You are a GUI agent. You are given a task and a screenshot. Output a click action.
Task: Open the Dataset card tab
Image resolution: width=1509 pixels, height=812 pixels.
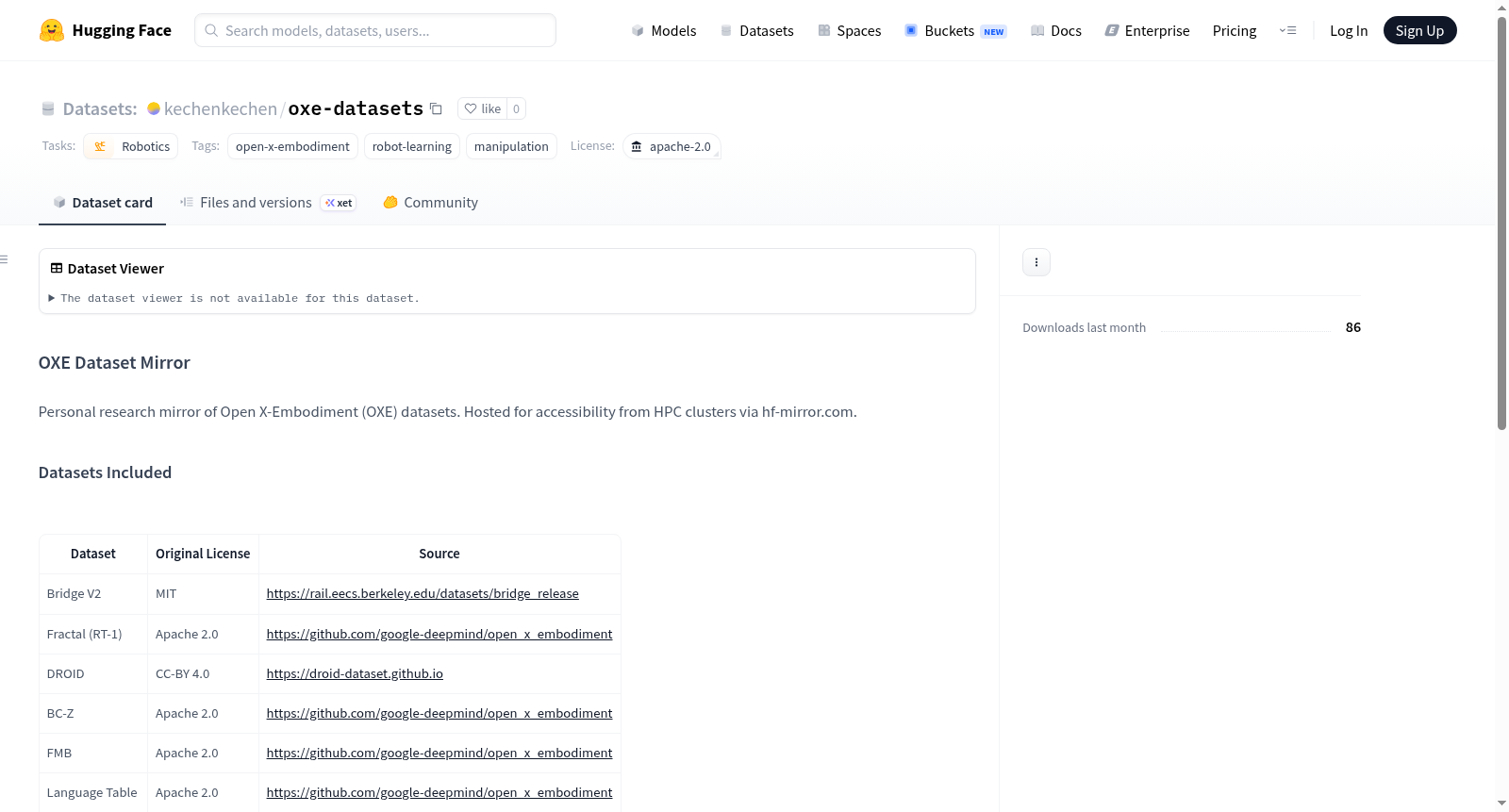102,203
